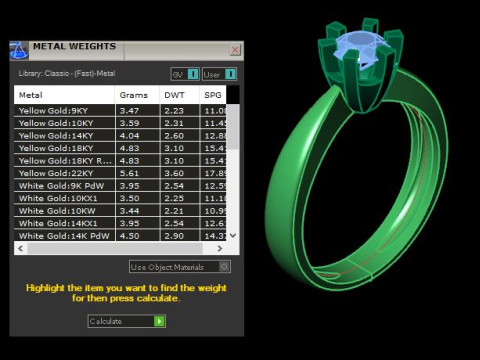Select the White Gold:14KX1 row

click(x=120, y=223)
